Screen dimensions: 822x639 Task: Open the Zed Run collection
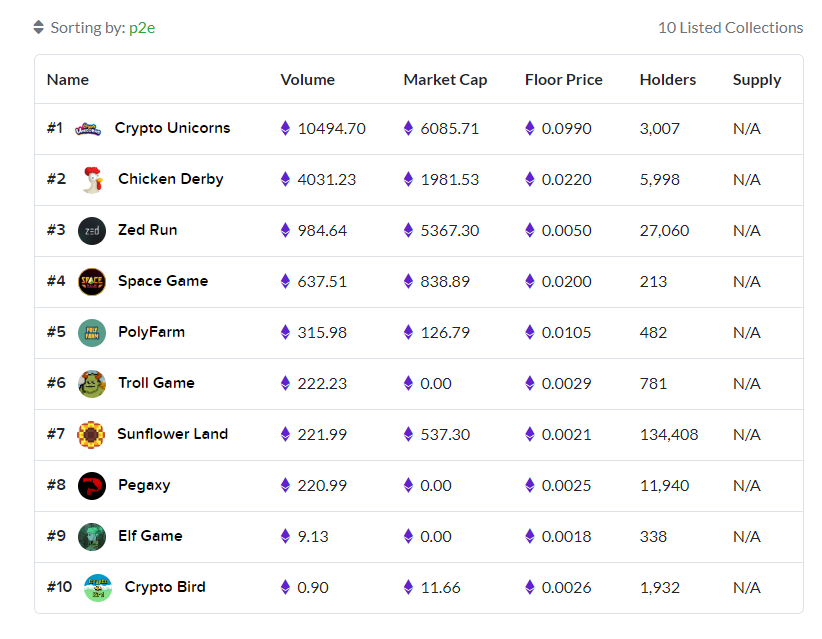click(147, 230)
